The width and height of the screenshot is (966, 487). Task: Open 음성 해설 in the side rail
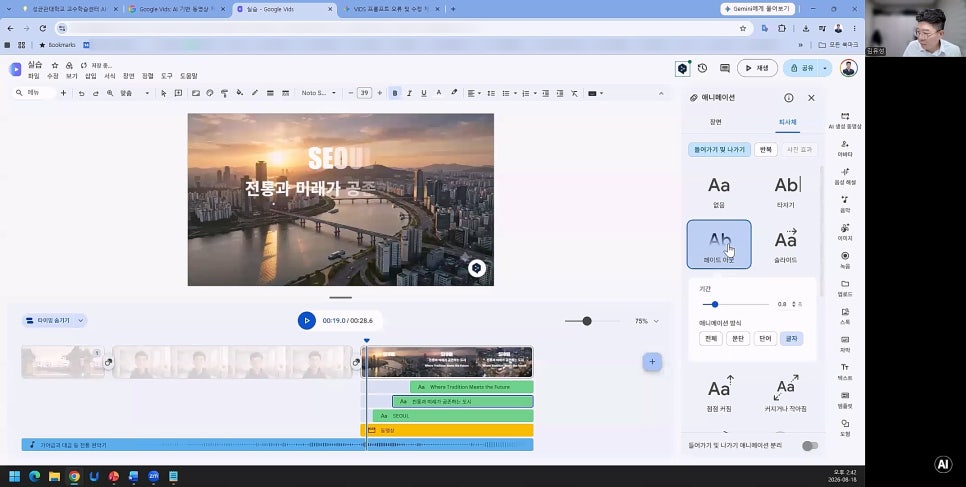[845, 176]
